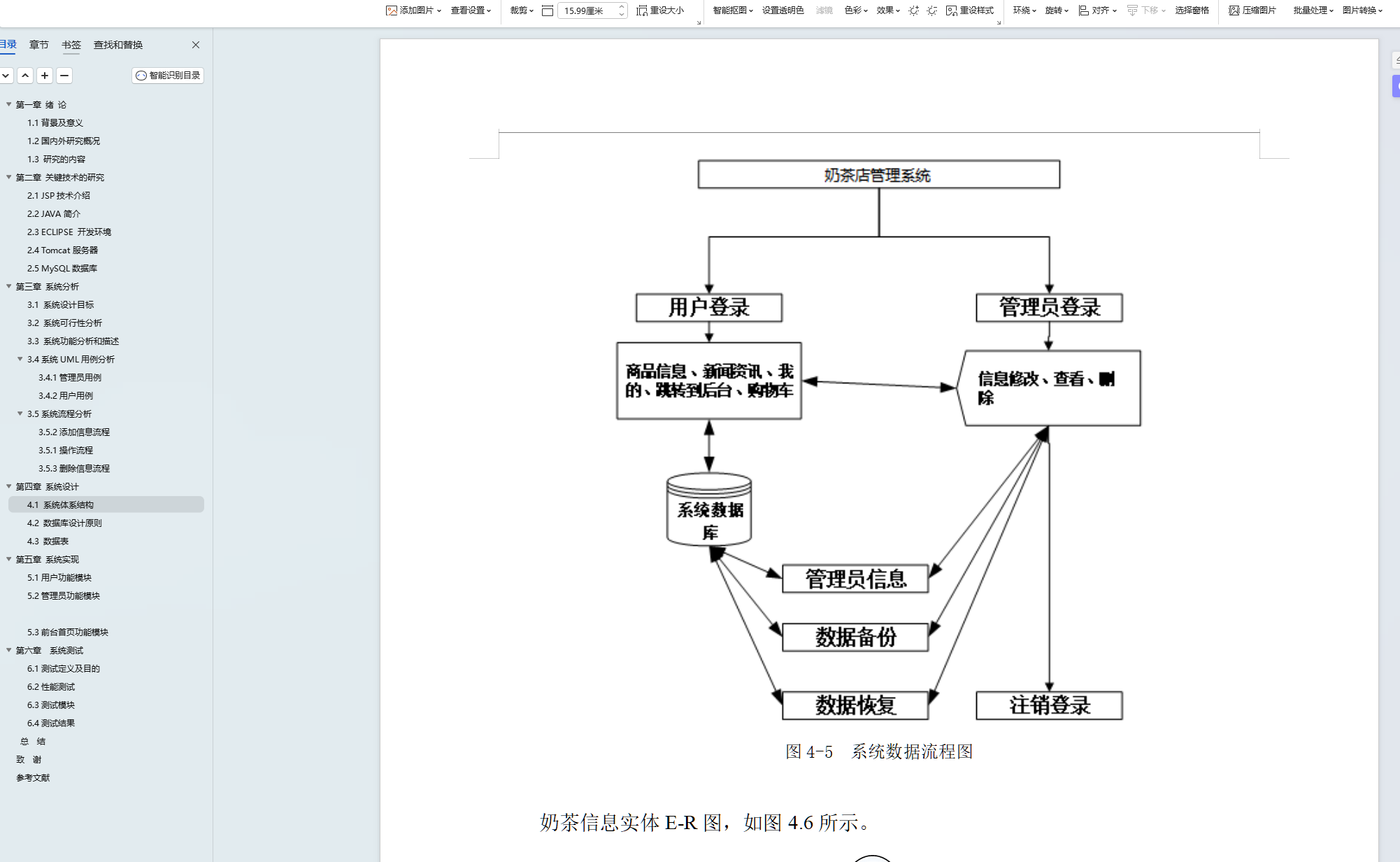
Task: Click the decrease brightness sun icon
Action: point(932,10)
